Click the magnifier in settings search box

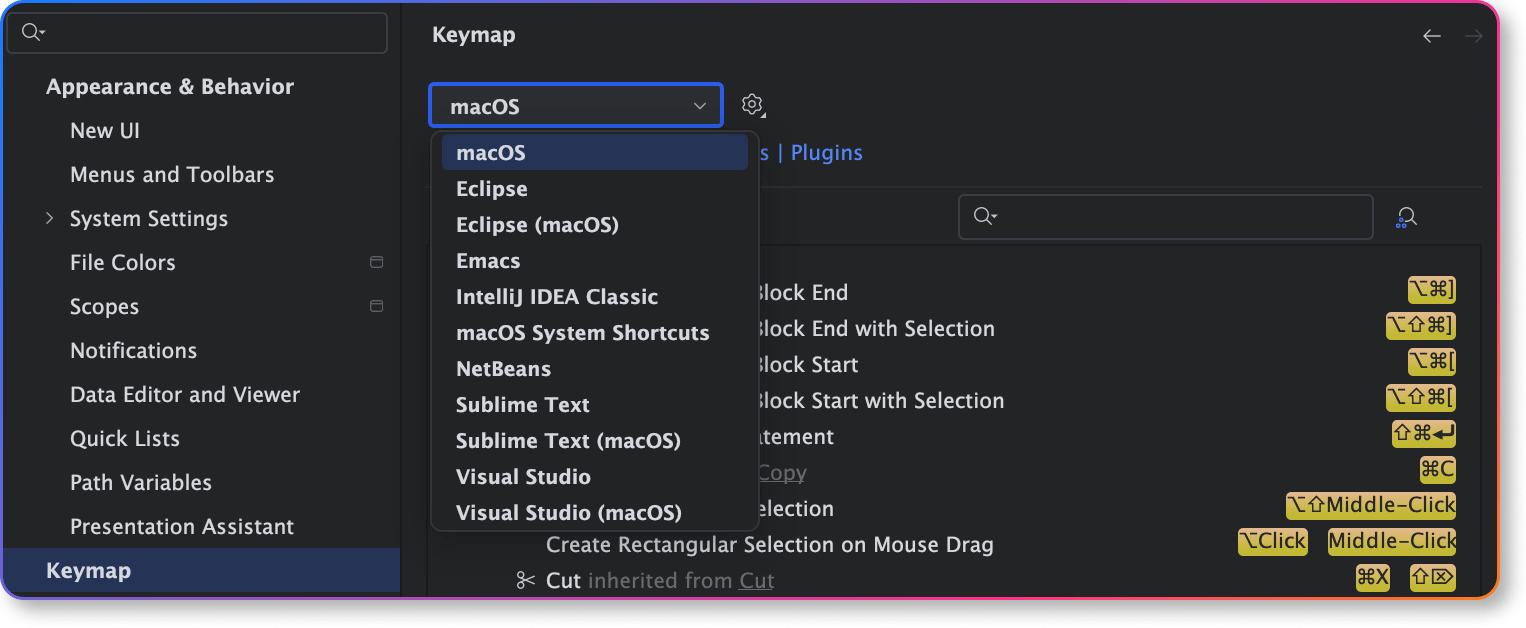(x=33, y=33)
